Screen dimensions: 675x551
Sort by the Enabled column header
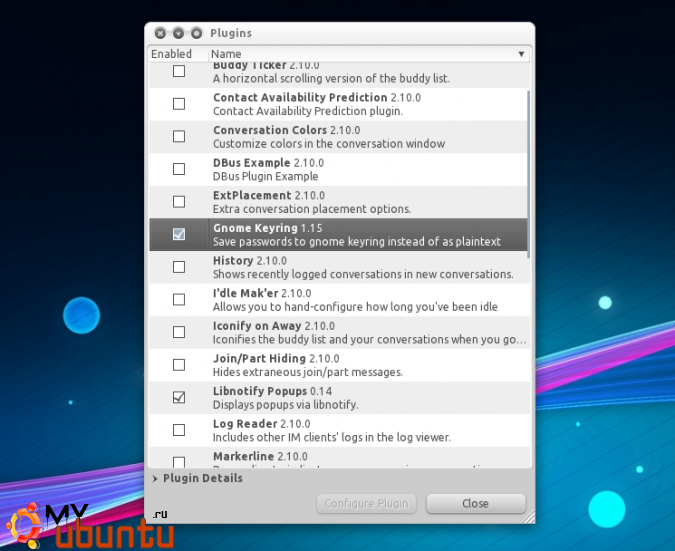click(172, 54)
